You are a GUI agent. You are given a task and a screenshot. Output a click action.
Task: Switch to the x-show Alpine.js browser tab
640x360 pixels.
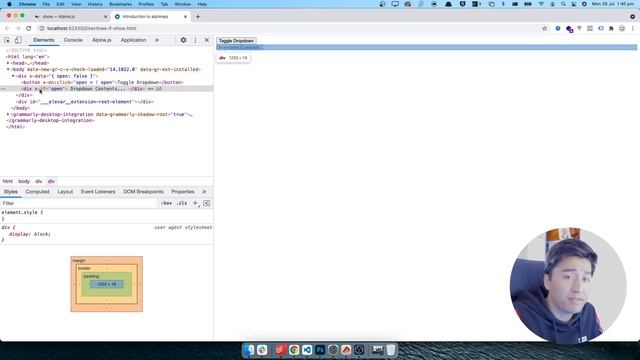click(70, 17)
